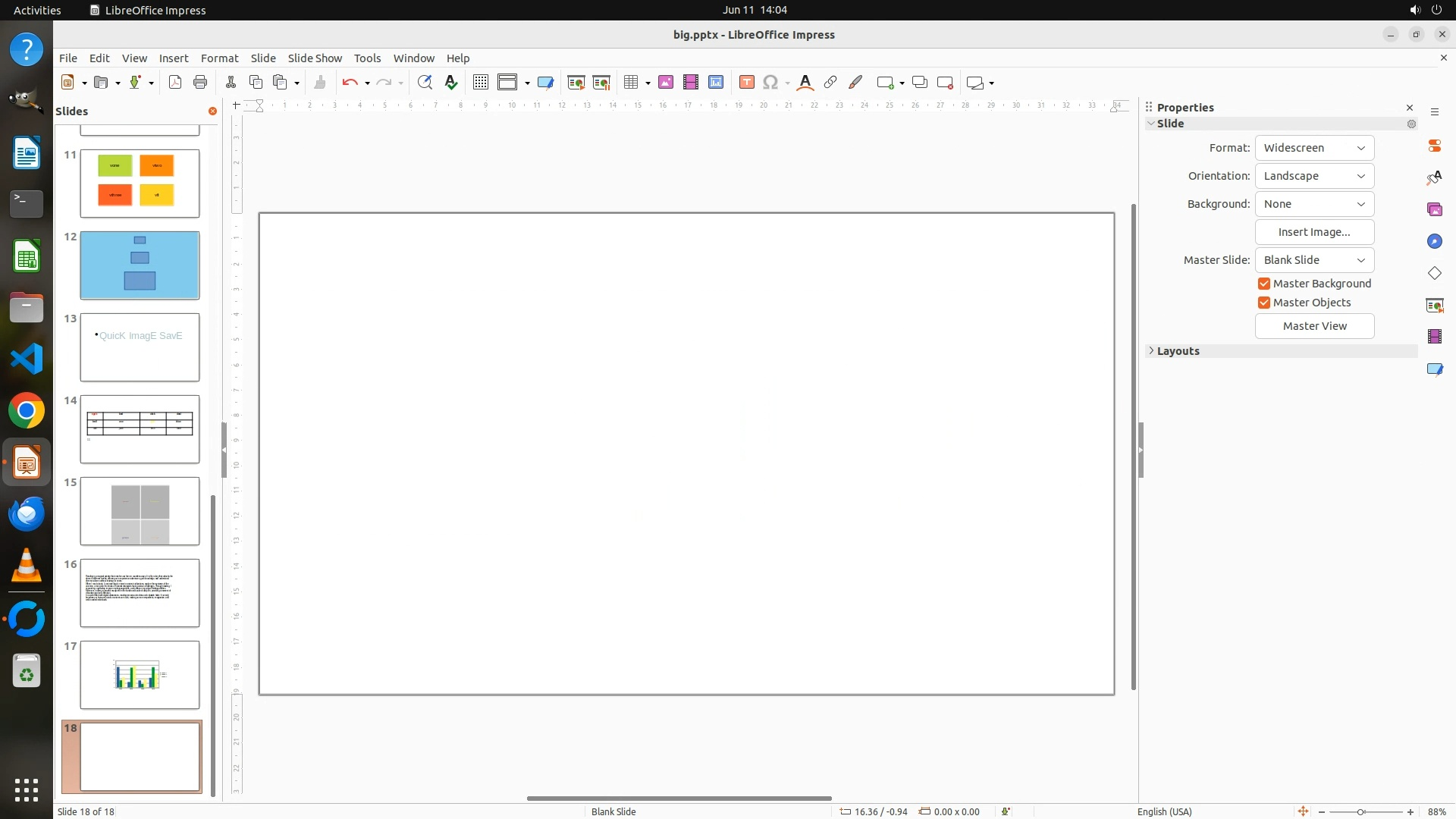Open the Format menu
Image resolution: width=1456 pixels, height=819 pixels.
coord(219,58)
